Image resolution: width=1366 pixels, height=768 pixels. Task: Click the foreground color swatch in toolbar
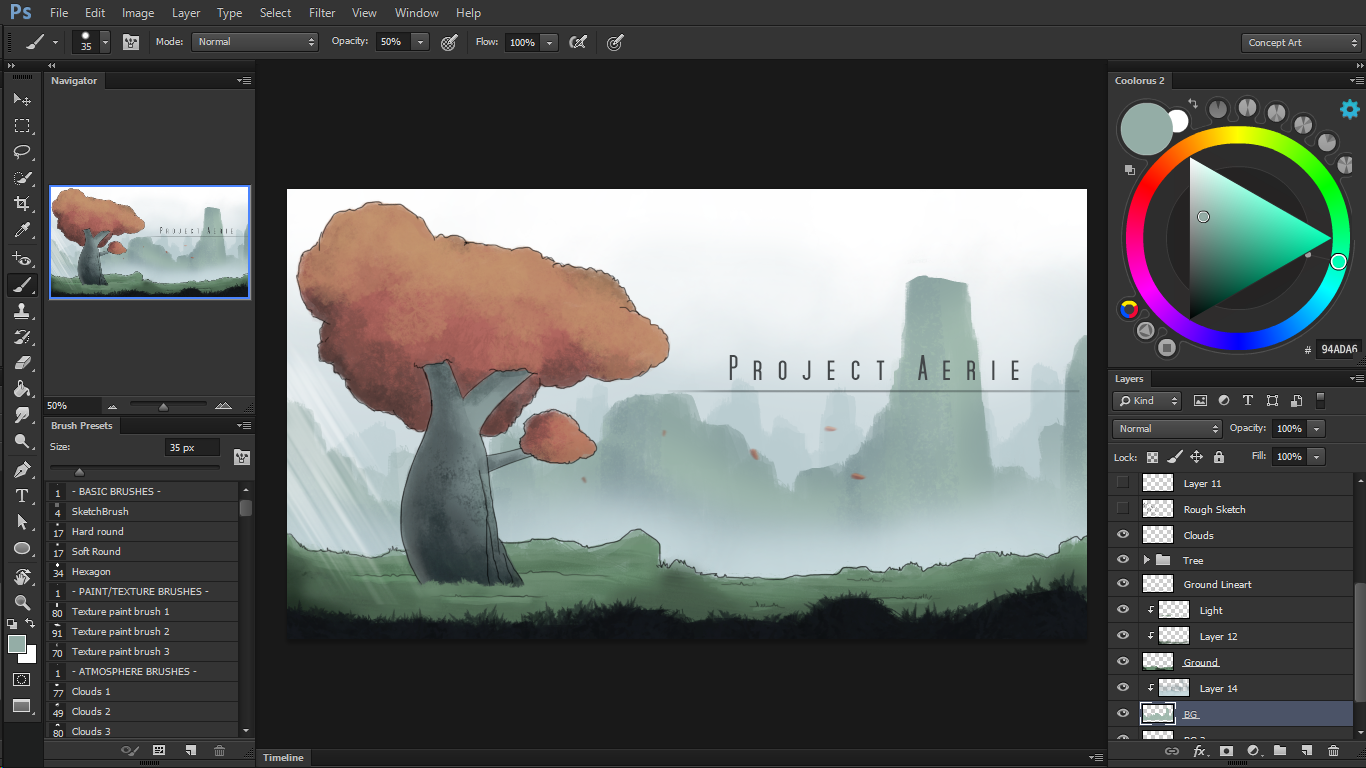[17, 644]
